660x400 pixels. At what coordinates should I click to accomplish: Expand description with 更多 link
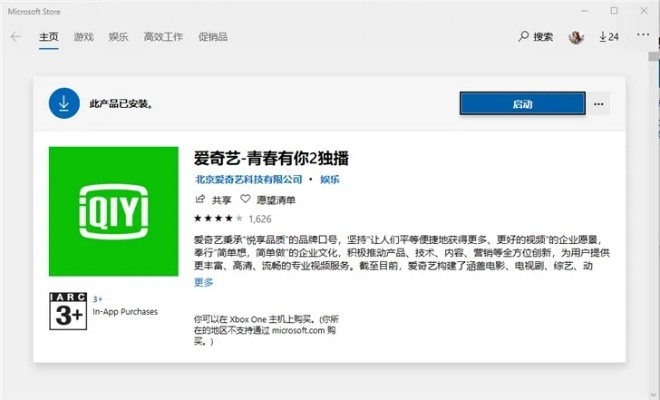tap(203, 282)
